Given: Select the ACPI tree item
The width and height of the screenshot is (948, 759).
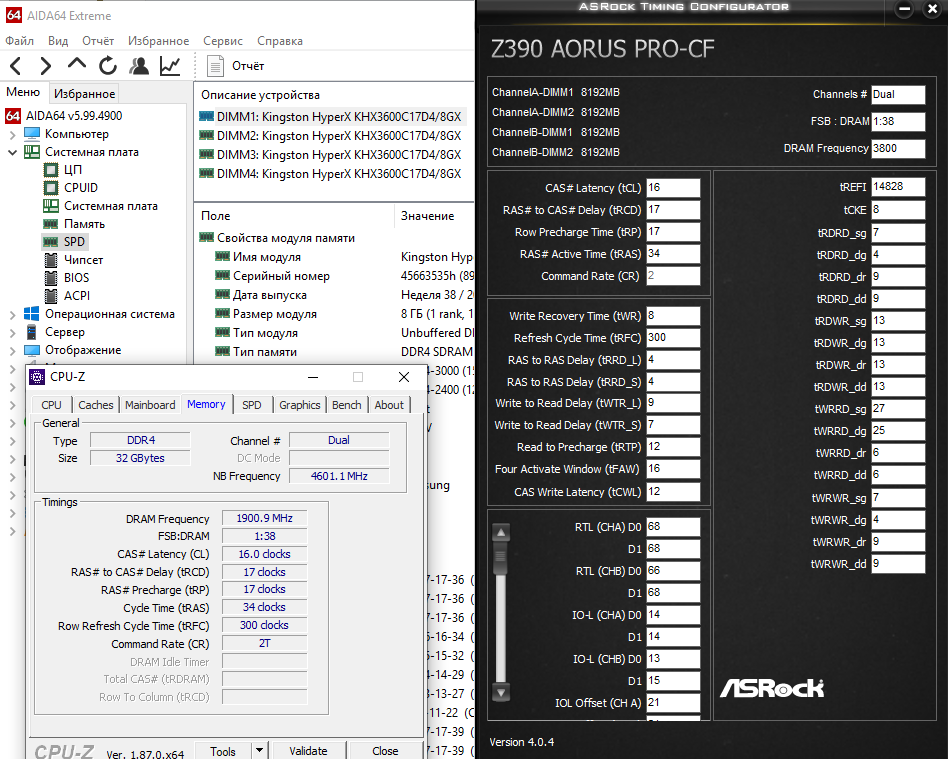Looking at the screenshot, I should (77, 296).
